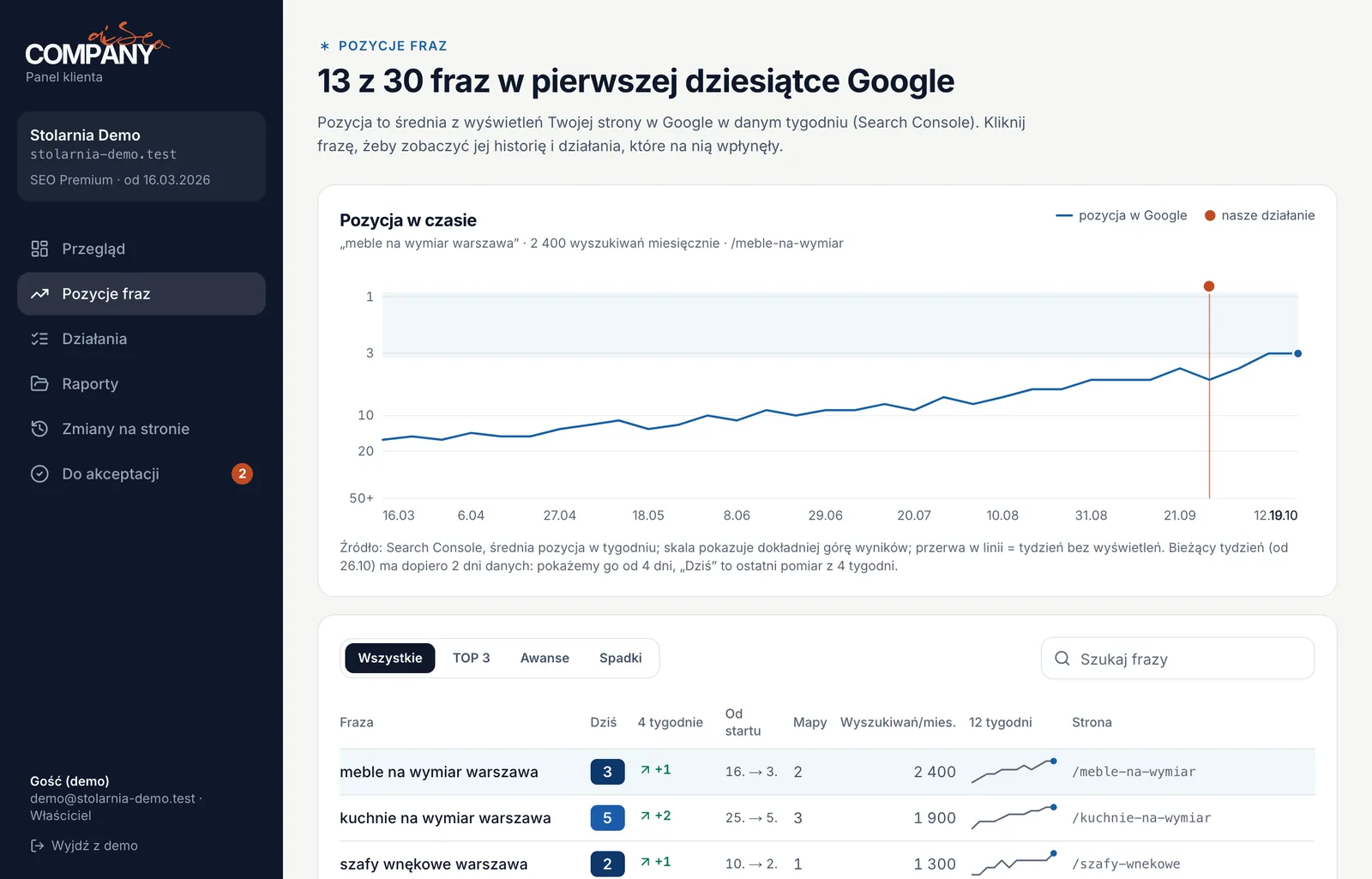Click the orange badge showing 2
Image resolution: width=1372 pixels, height=879 pixels.
click(x=242, y=473)
